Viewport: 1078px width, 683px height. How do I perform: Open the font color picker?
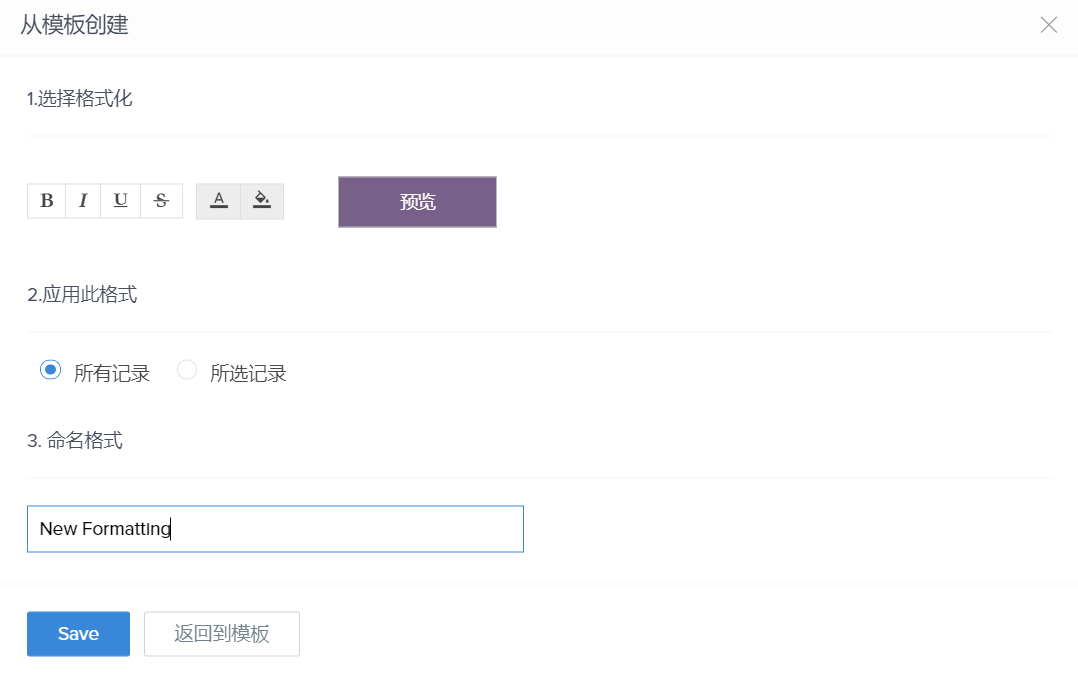pyautogui.click(x=219, y=201)
